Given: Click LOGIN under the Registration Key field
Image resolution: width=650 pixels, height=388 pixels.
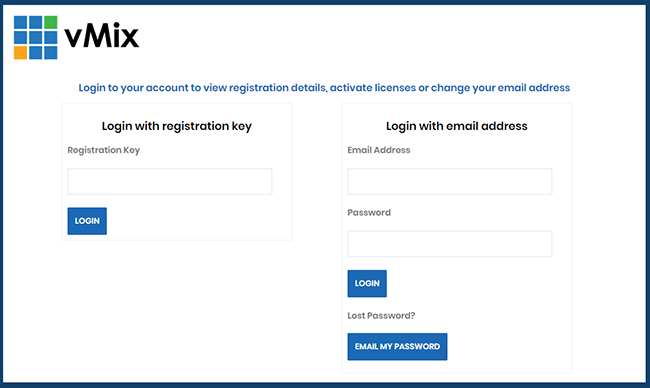Looking at the screenshot, I should [87, 221].
